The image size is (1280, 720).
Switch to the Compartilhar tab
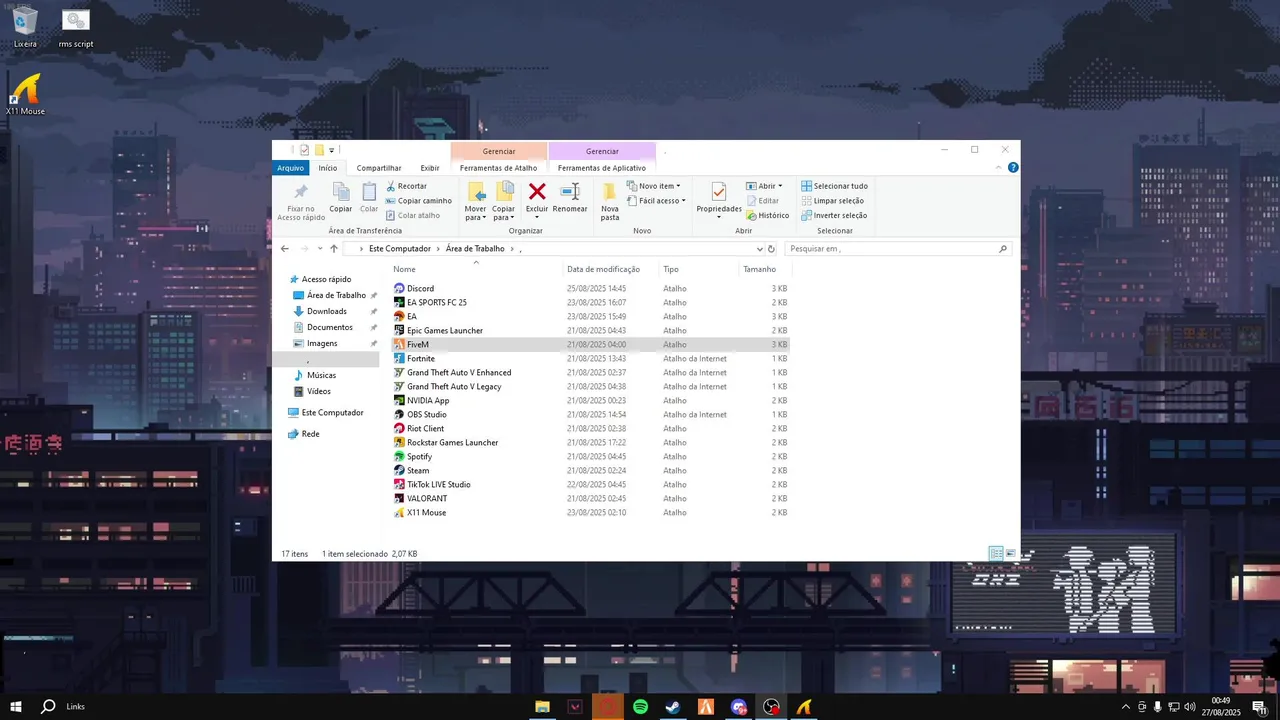point(379,168)
